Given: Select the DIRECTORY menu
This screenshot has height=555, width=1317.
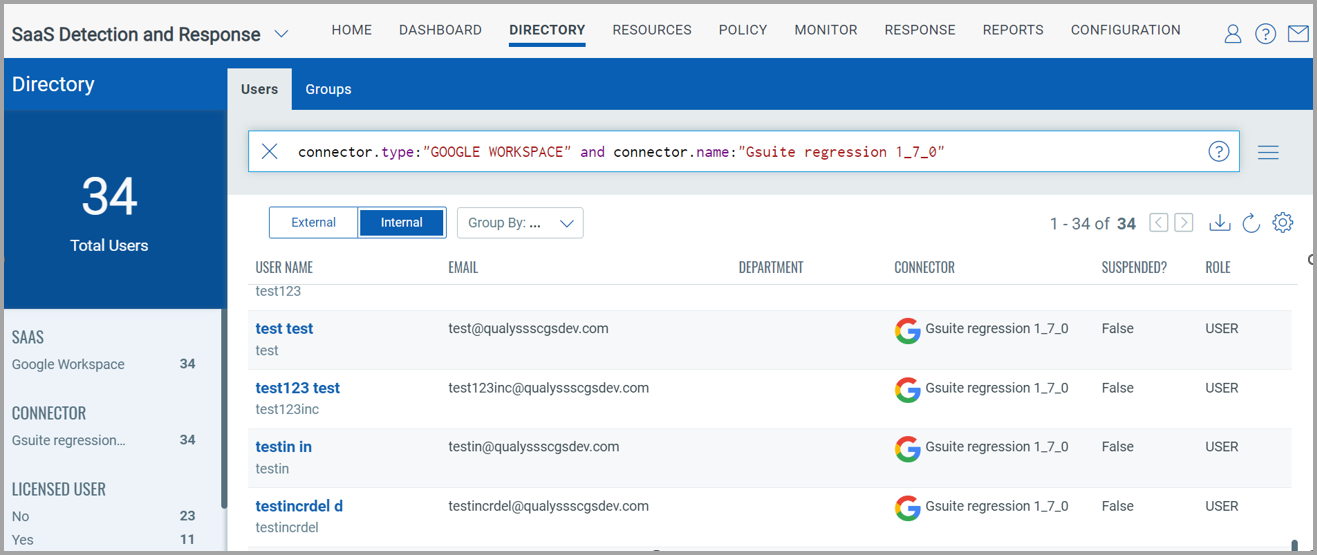Looking at the screenshot, I should (547, 30).
